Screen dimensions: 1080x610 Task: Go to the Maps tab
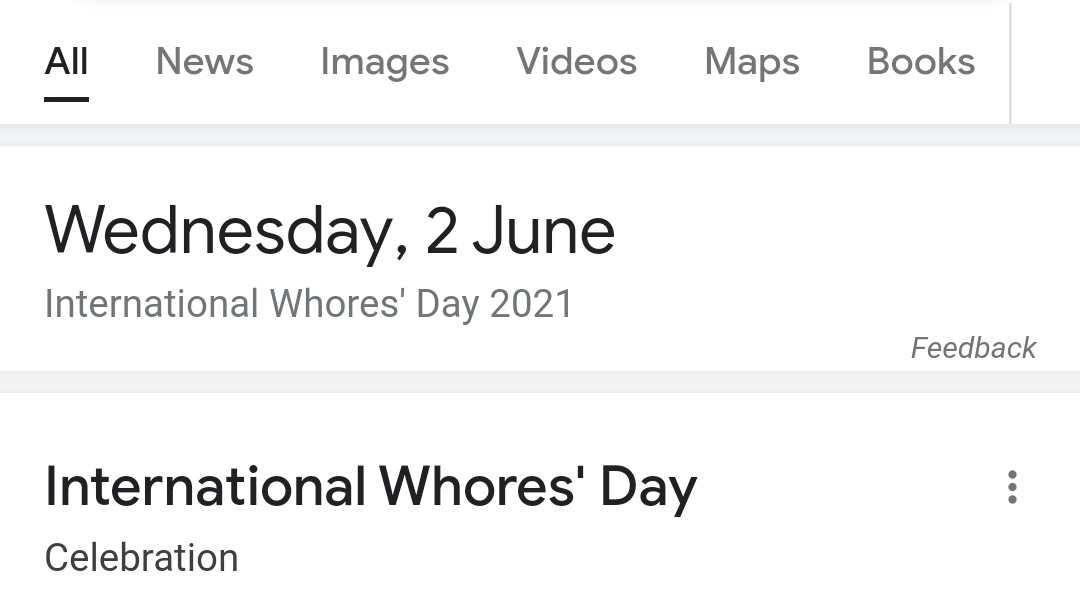(752, 62)
